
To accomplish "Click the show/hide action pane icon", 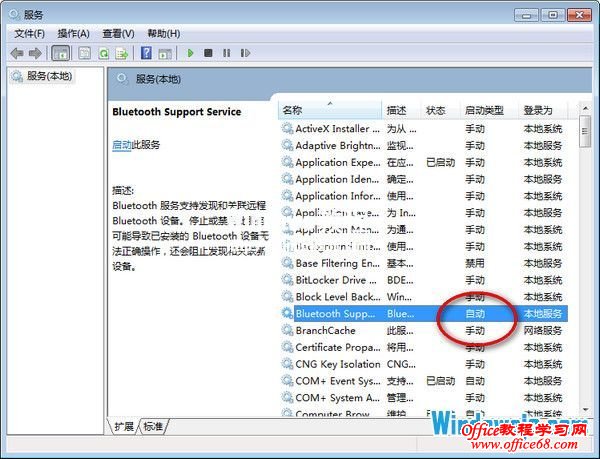I will [x=165, y=54].
